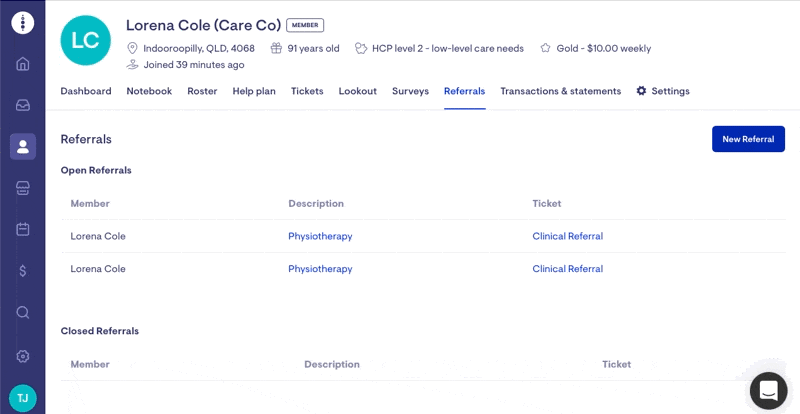Click the LC profile avatar
Viewport: 800px width, 414px height.
click(85, 40)
